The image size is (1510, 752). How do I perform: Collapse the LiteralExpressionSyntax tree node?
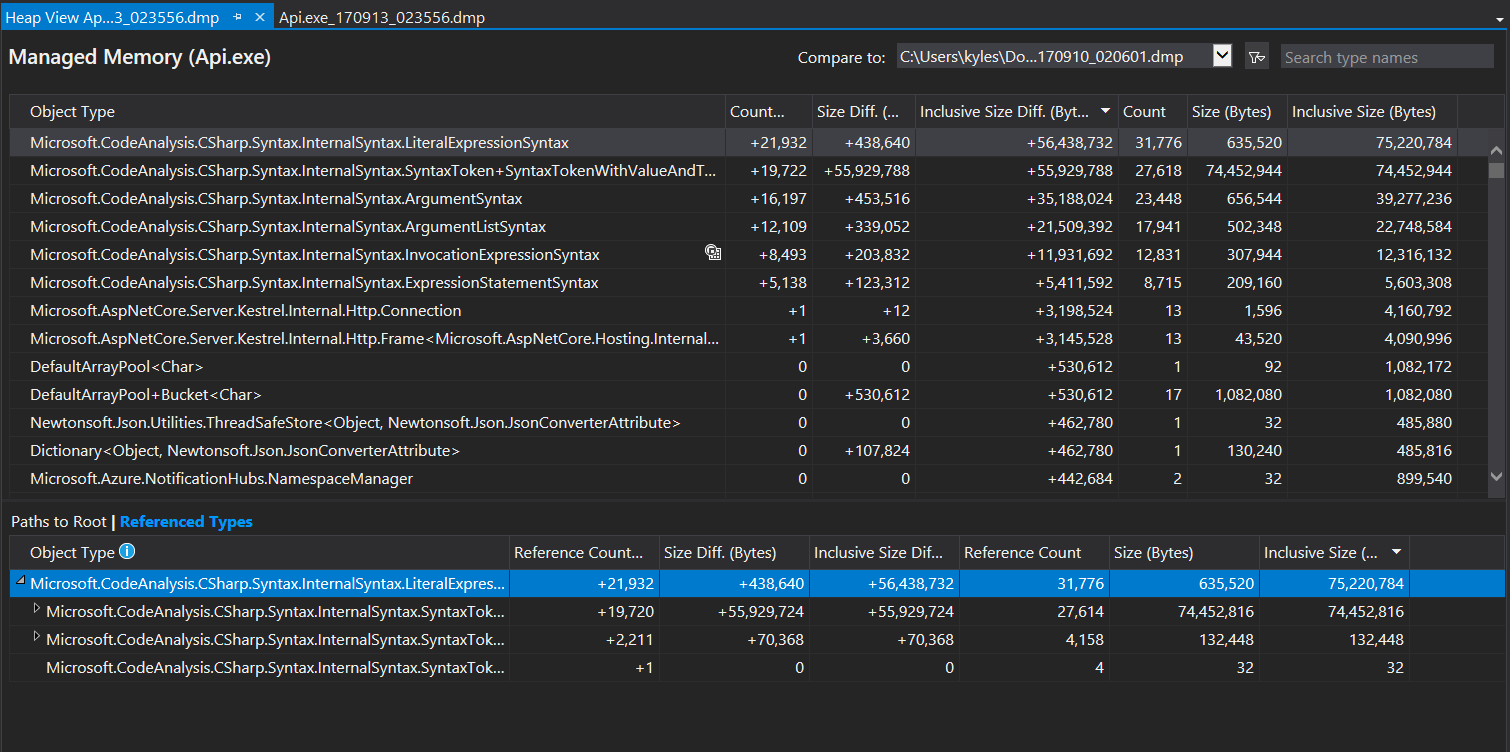coord(21,581)
